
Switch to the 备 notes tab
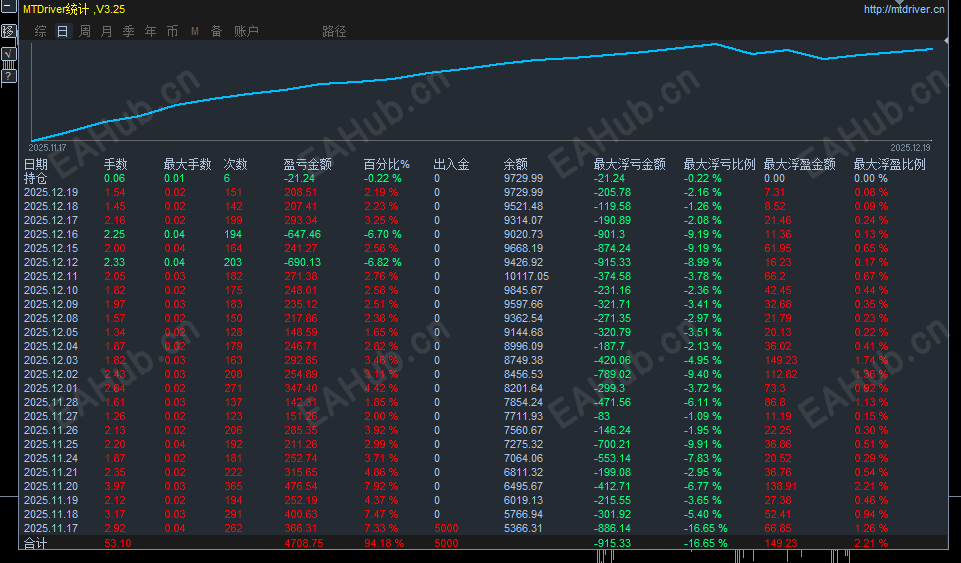(x=217, y=31)
